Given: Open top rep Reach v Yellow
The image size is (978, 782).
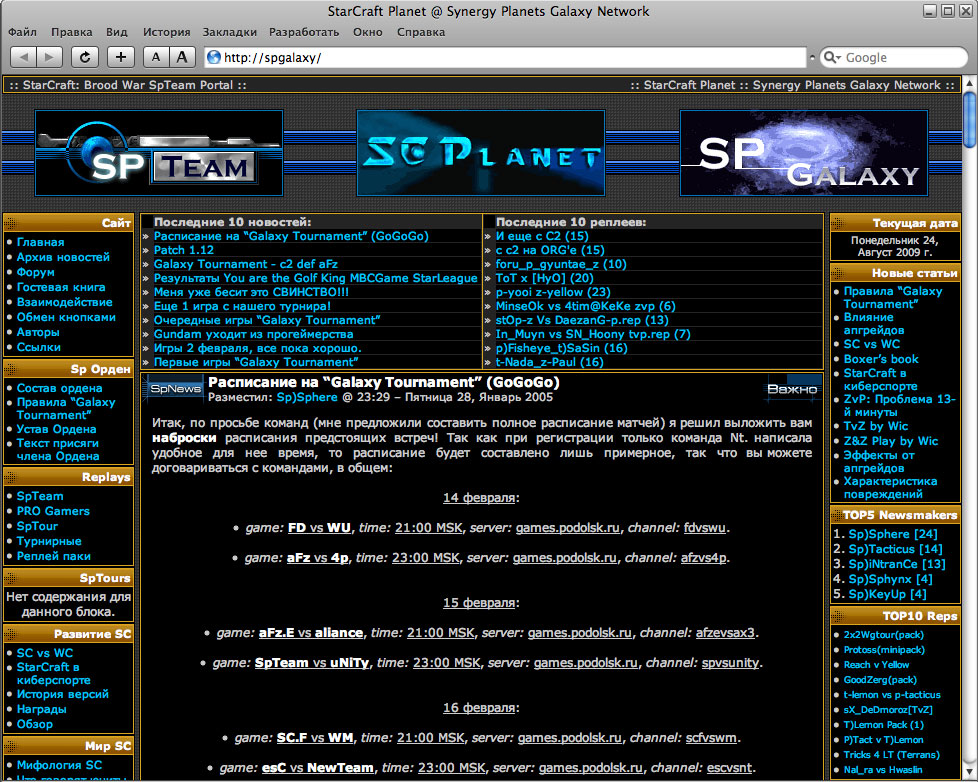Looking at the screenshot, I should (x=876, y=665).
